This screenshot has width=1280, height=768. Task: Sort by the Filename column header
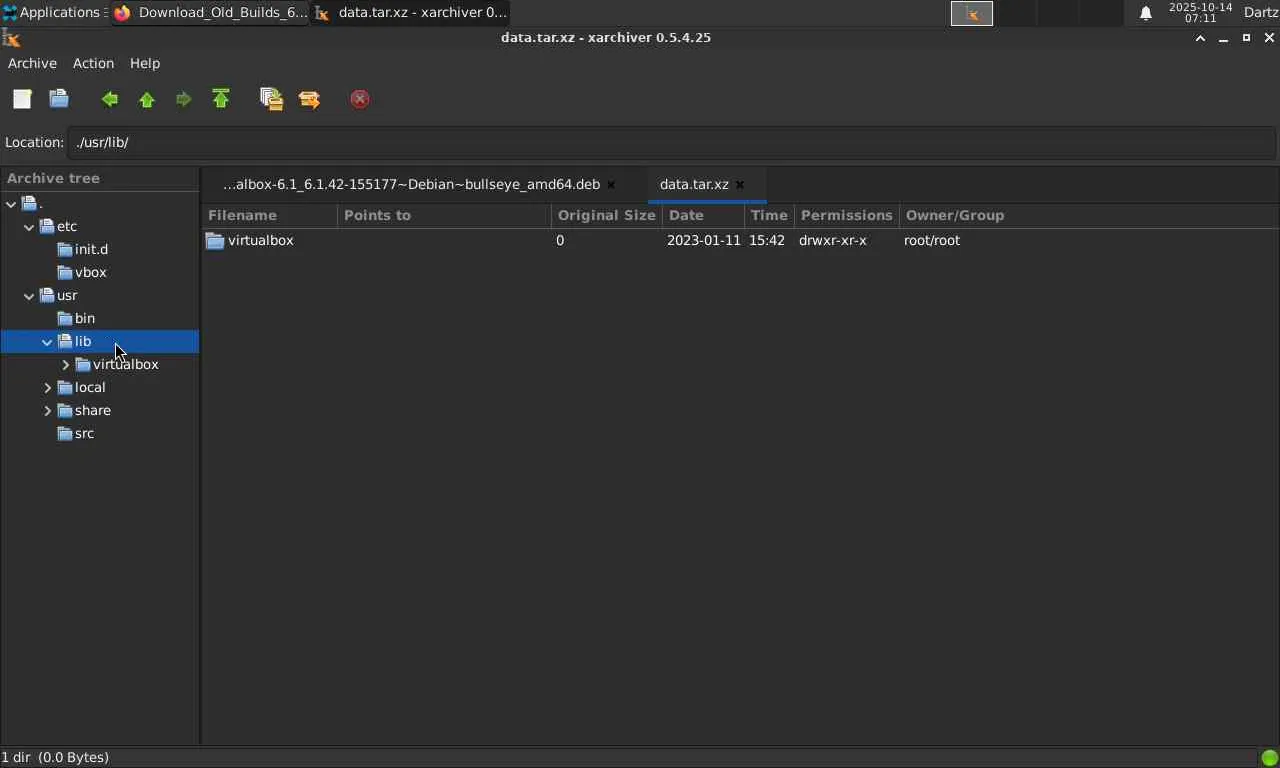tap(270, 216)
